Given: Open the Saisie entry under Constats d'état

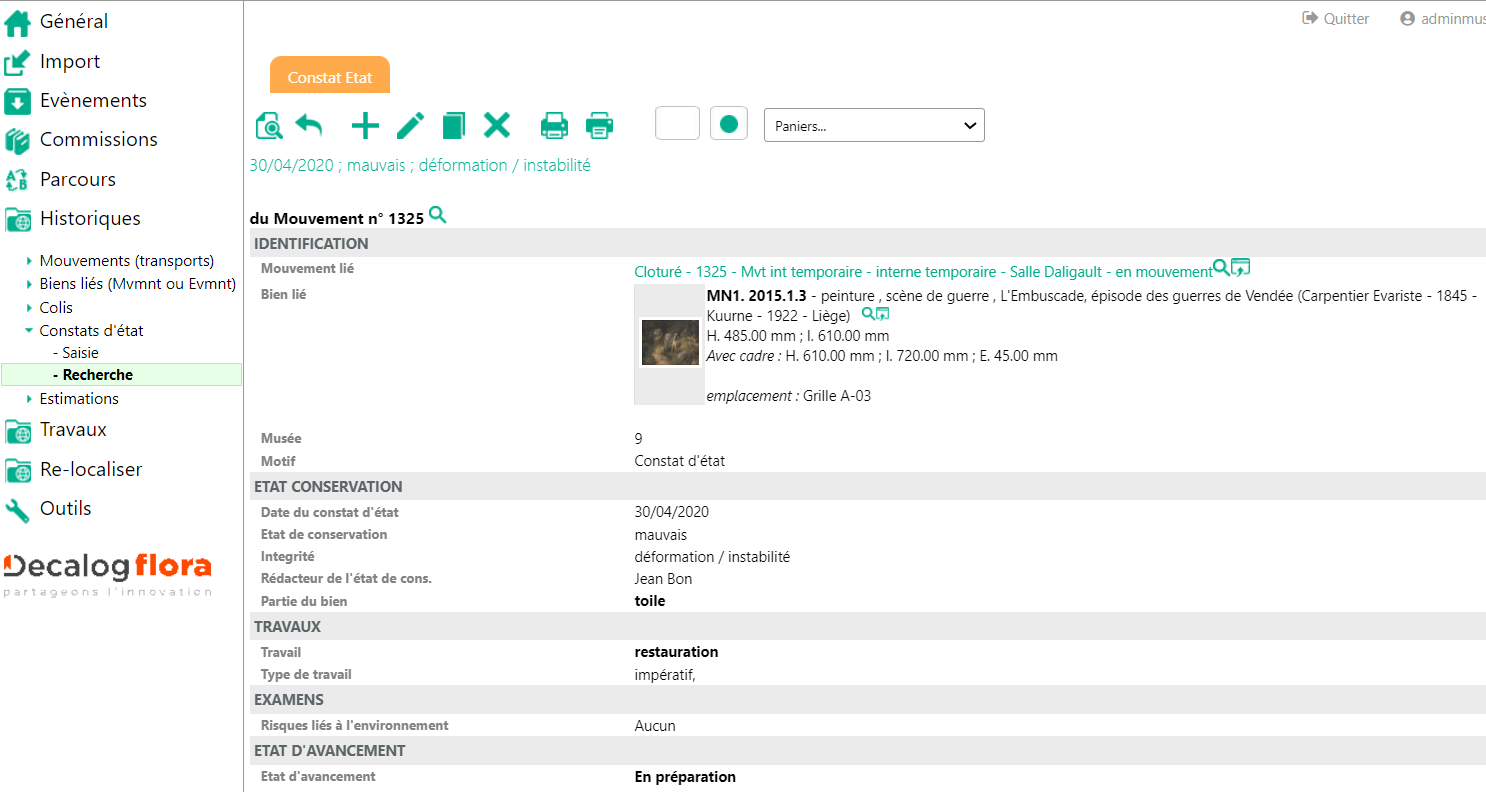Looking at the screenshot, I should (80, 352).
